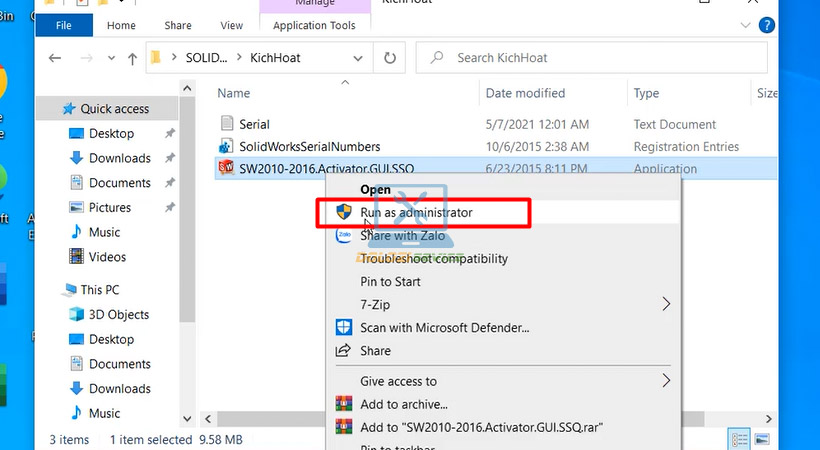Viewport: 820px width, 450px height.
Task: Open the recent locations dropdown
Action: tap(111, 58)
